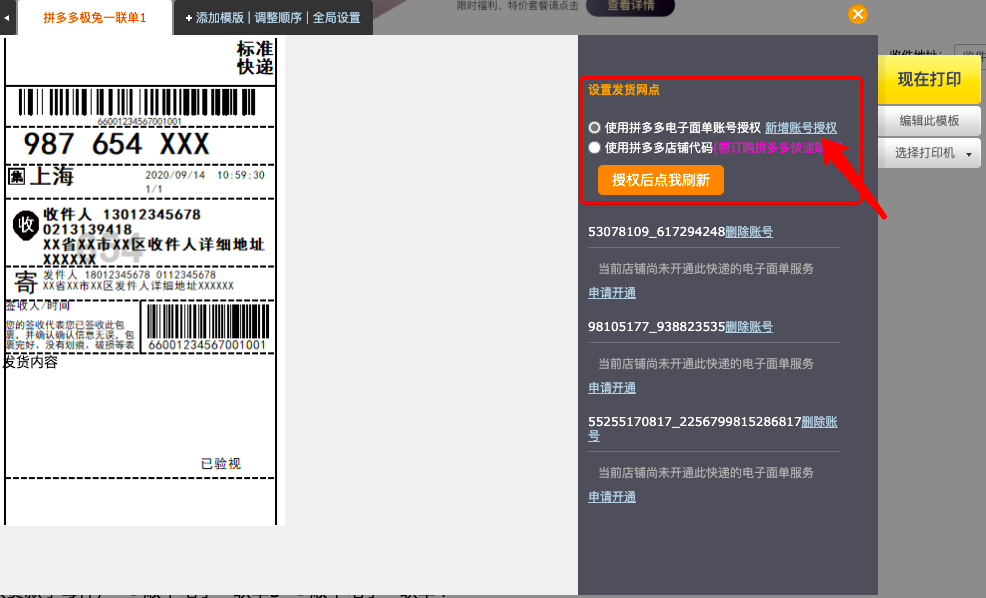The height and width of the screenshot is (598, 986).
Task: Click the 集 box icon beside 上海
Action: (x=16, y=176)
